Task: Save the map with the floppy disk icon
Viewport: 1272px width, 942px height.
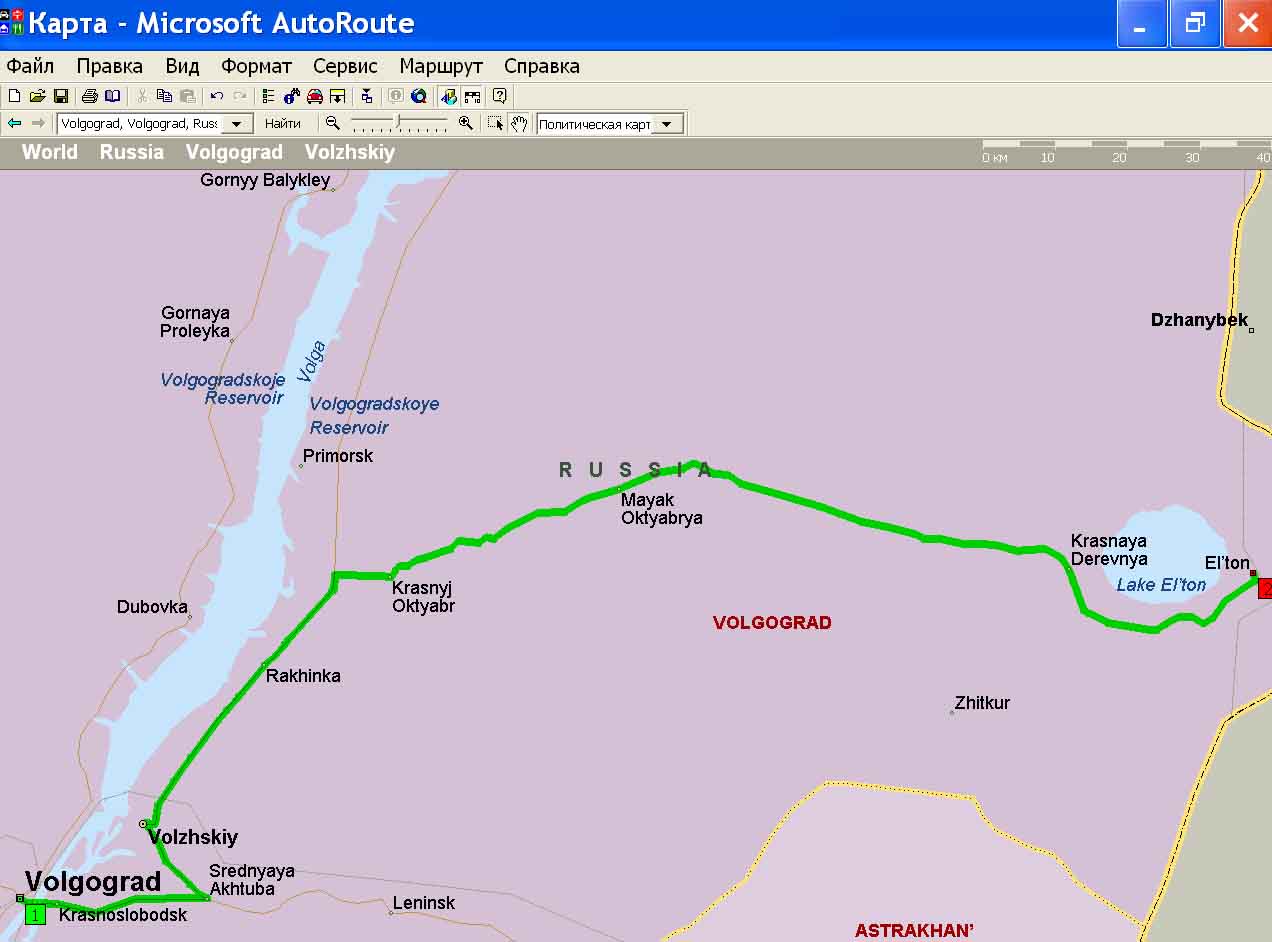Action: click(x=60, y=96)
